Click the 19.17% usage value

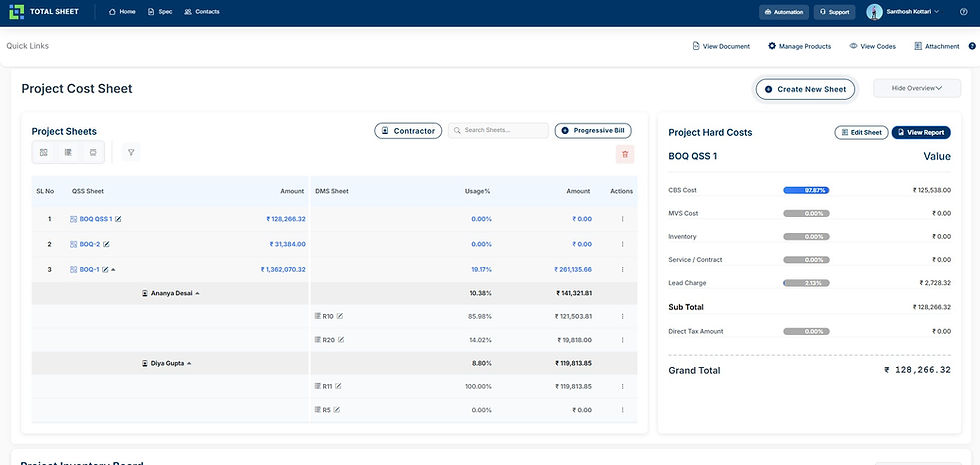tap(481, 269)
